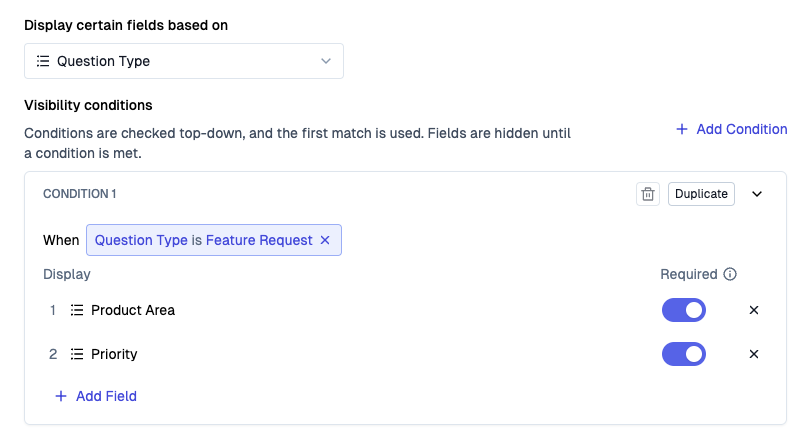Screen dimensions: 810x448
Task: Click dropdown chevron in Question Type field
Action: pos(326,61)
